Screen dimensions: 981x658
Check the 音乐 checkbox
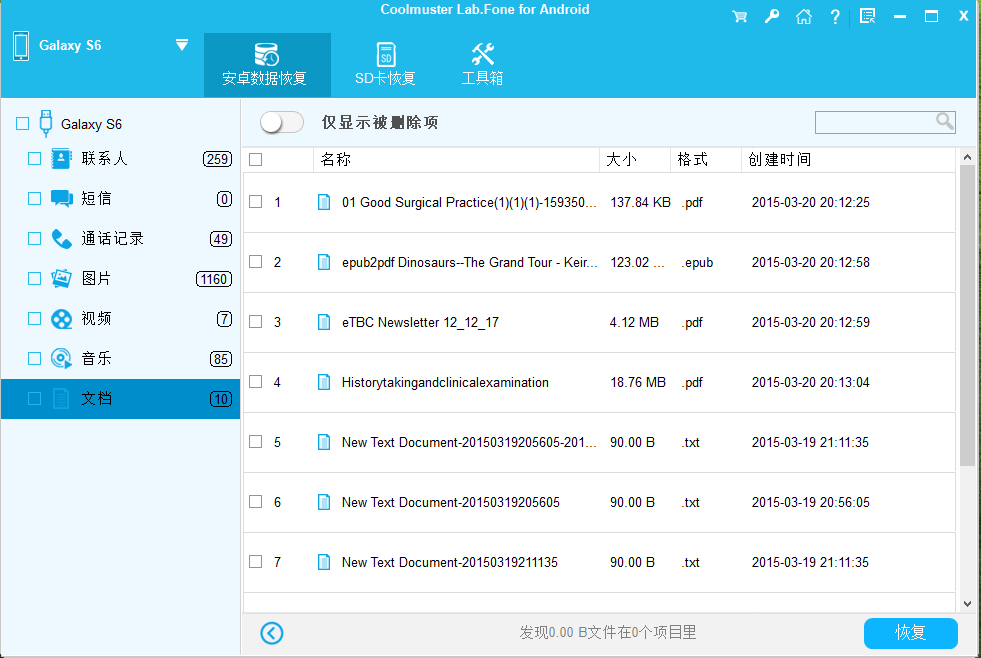click(x=34, y=358)
